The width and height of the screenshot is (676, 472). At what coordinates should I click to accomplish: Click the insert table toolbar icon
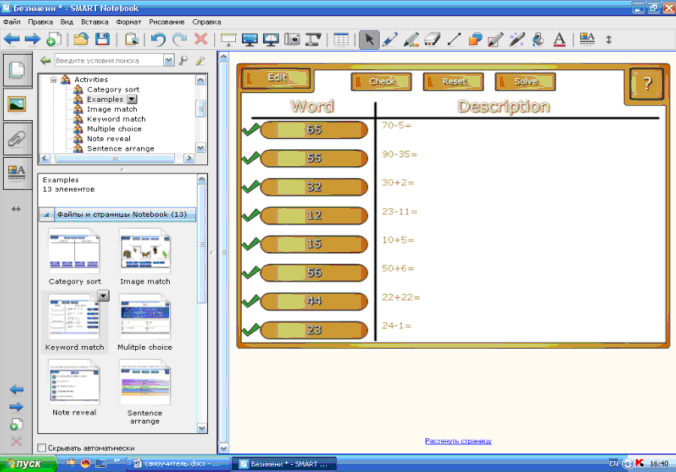(341, 40)
